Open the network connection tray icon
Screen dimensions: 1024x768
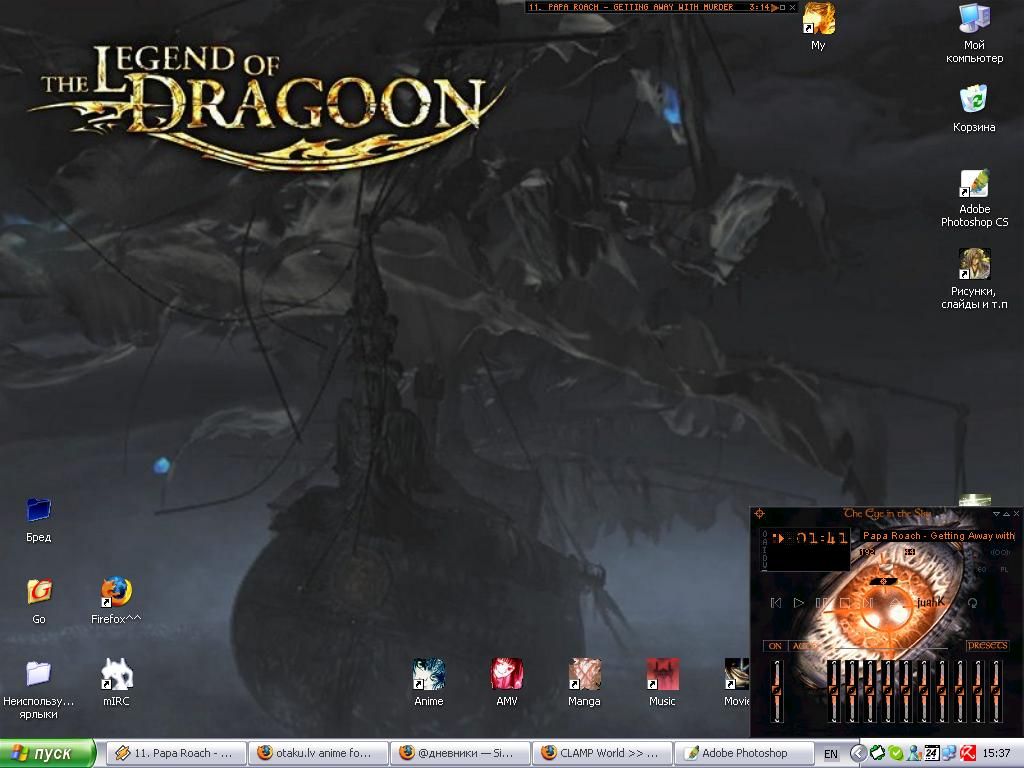[x=950, y=753]
